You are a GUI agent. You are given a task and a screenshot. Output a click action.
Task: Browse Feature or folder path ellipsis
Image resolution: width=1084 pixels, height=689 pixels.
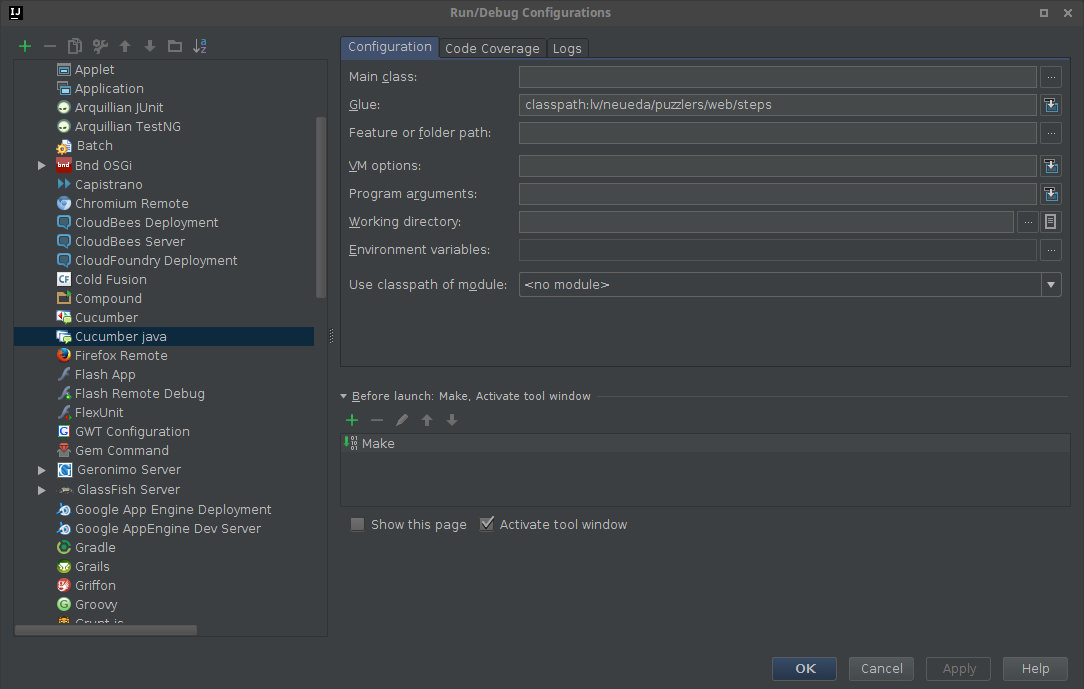[x=1051, y=133]
